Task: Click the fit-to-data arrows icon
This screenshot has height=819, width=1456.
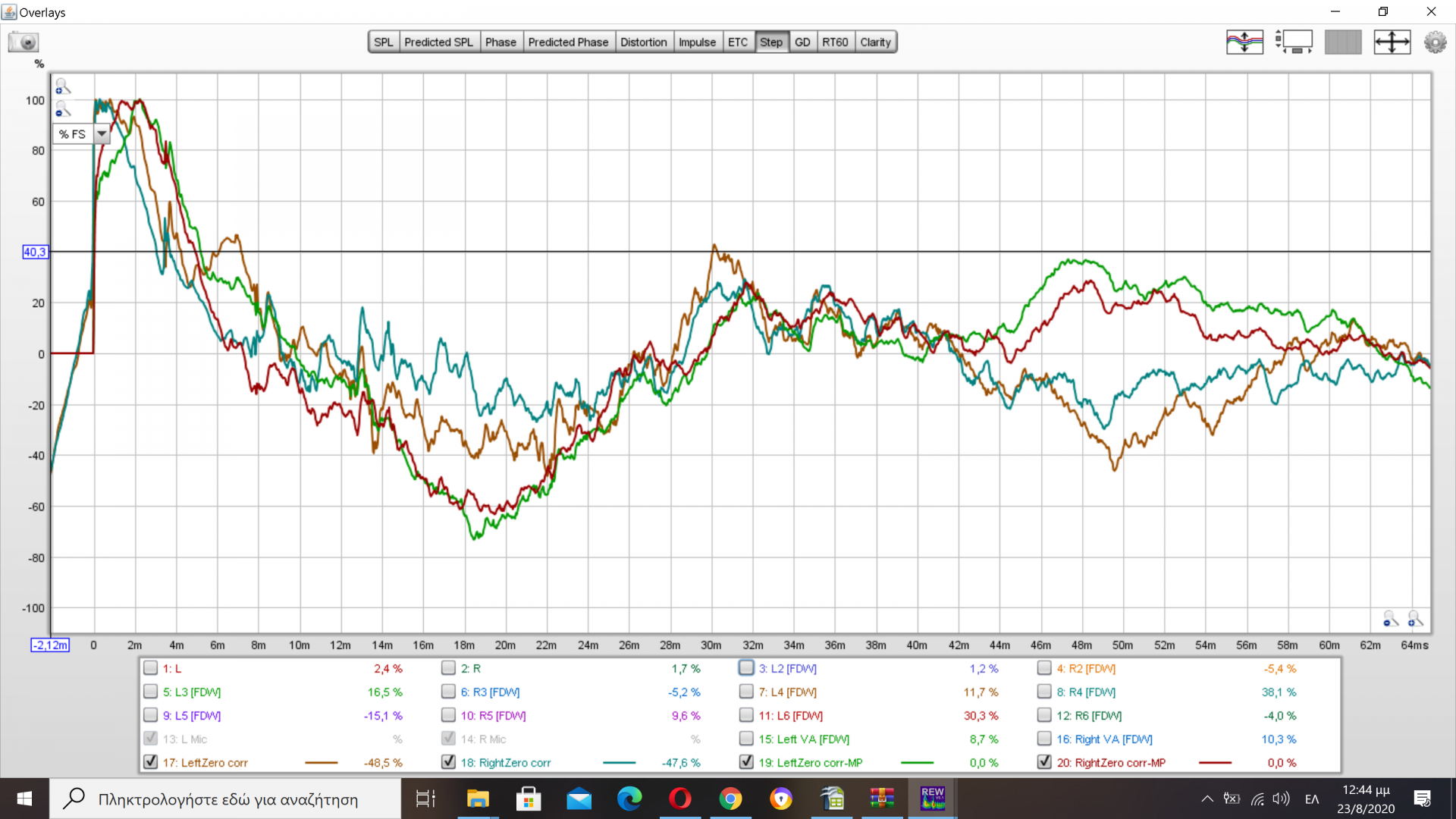Action: pyautogui.click(x=1392, y=42)
